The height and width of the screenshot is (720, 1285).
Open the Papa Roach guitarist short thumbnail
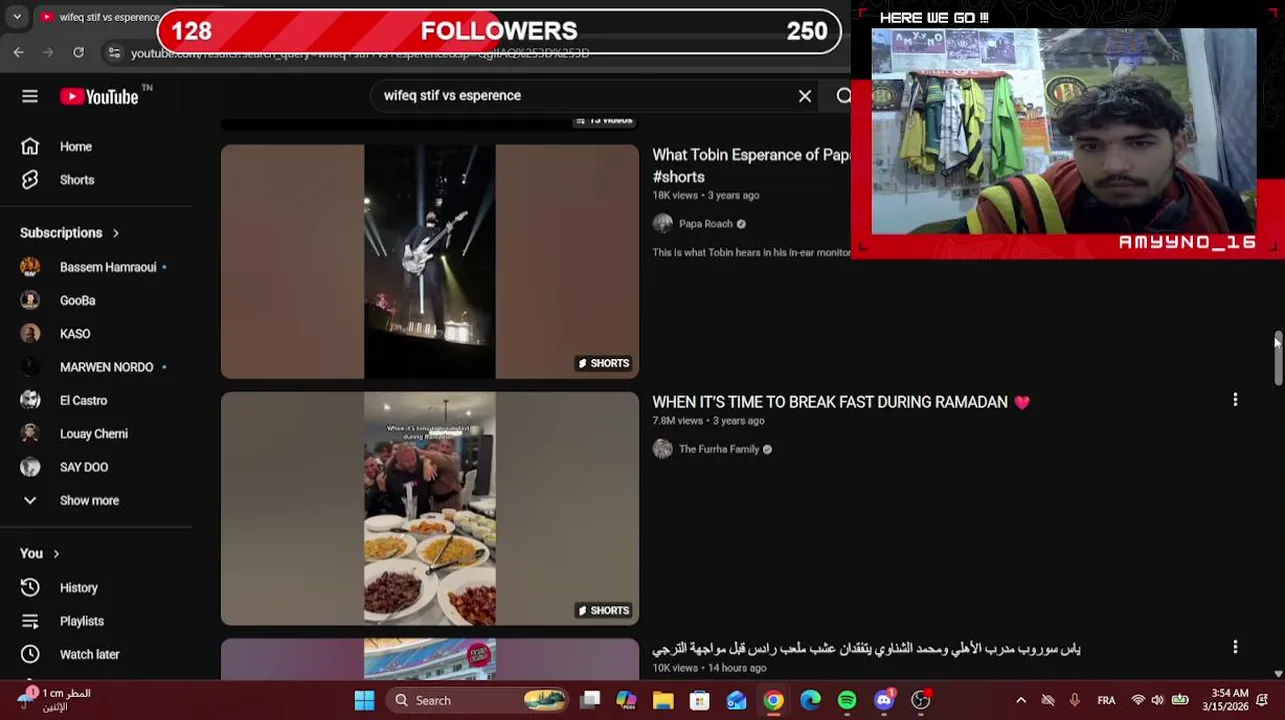pos(430,262)
